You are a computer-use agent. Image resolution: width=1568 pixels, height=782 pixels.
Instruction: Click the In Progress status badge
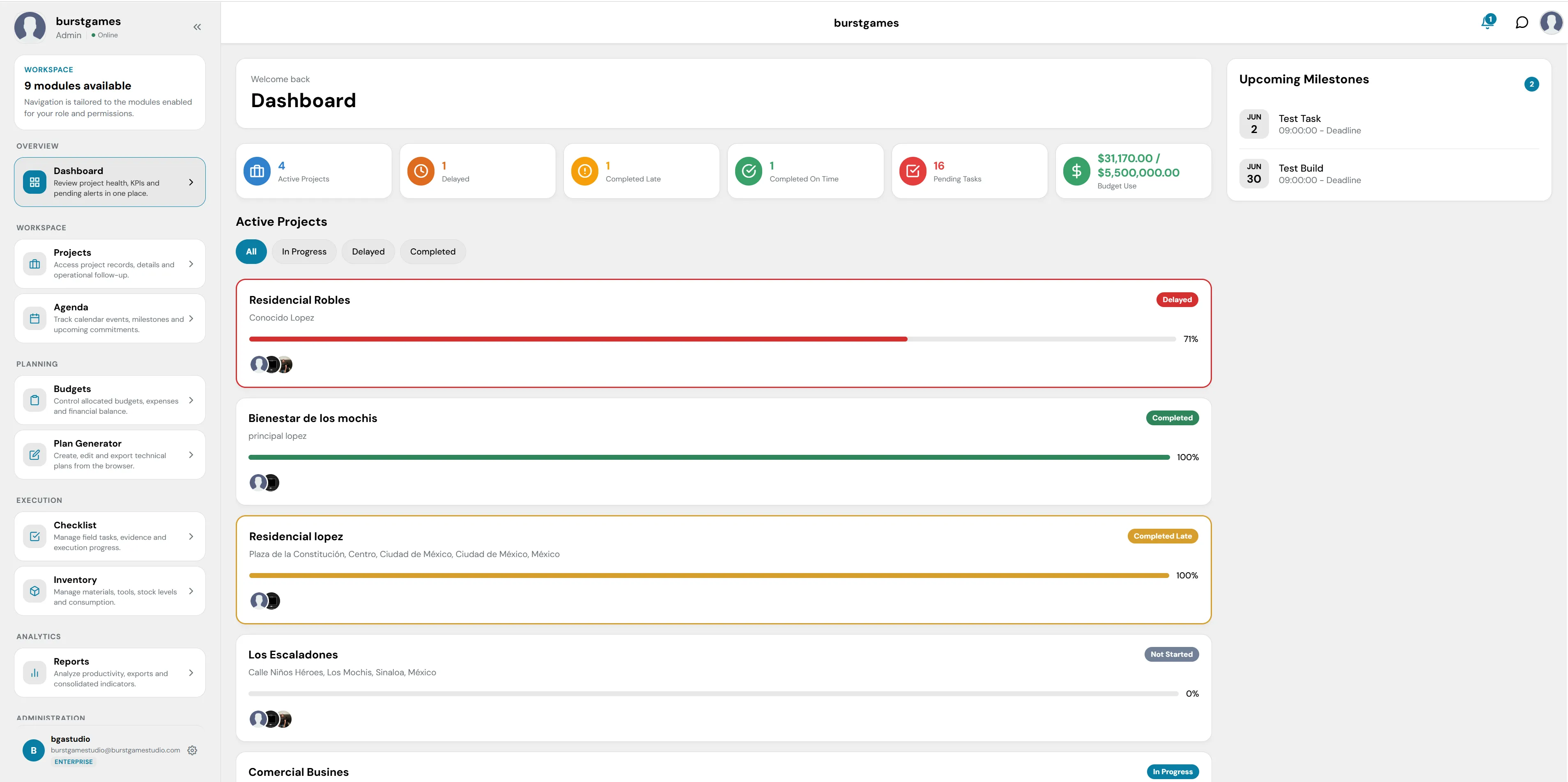pyautogui.click(x=1173, y=772)
